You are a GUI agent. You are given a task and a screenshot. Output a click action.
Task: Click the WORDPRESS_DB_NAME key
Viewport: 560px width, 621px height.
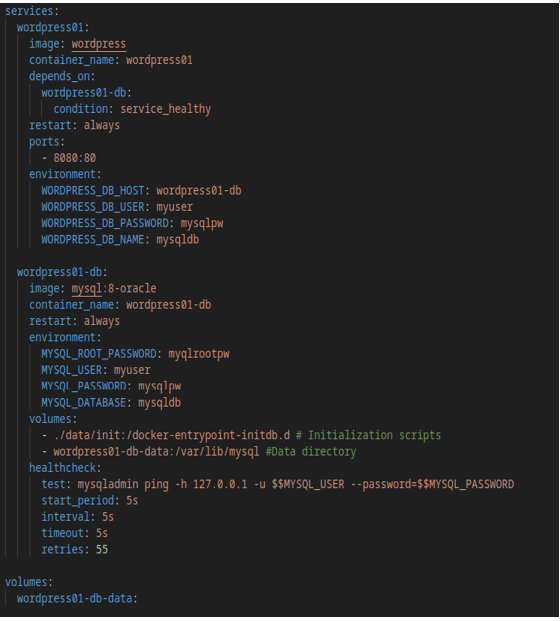[93, 240]
